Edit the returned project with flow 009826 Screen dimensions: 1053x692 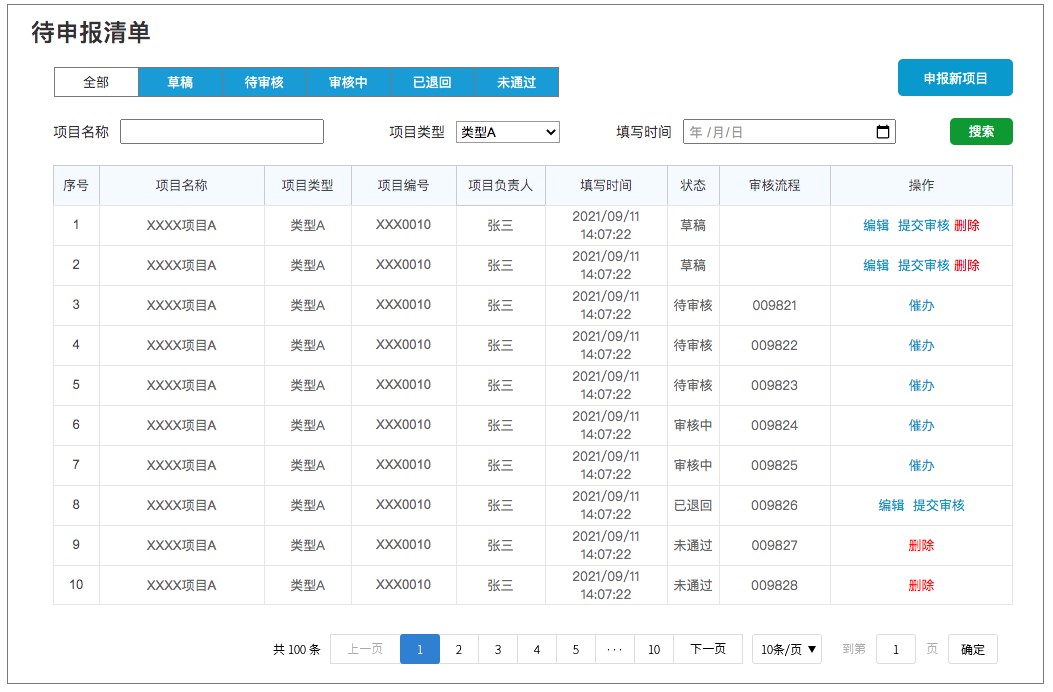[891, 505]
